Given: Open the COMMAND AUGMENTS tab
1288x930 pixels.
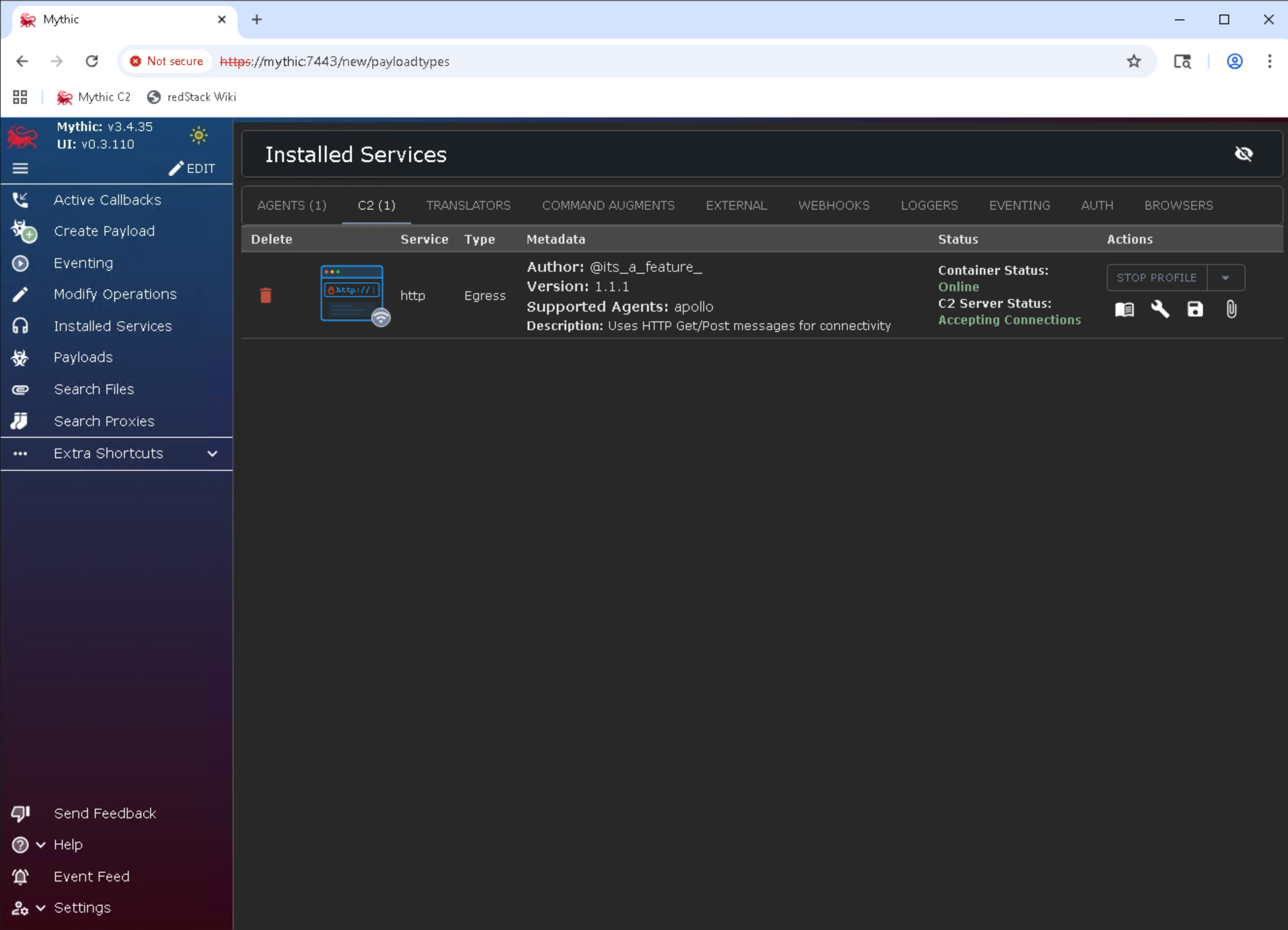Looking at the screenshot, I should tap(608, 205).
